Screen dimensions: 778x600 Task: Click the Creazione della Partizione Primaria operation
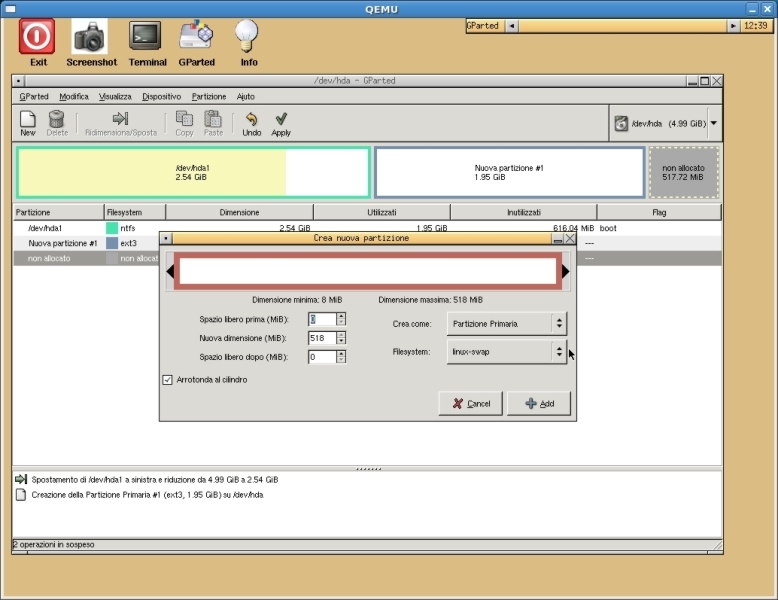(x=147, y=495)
